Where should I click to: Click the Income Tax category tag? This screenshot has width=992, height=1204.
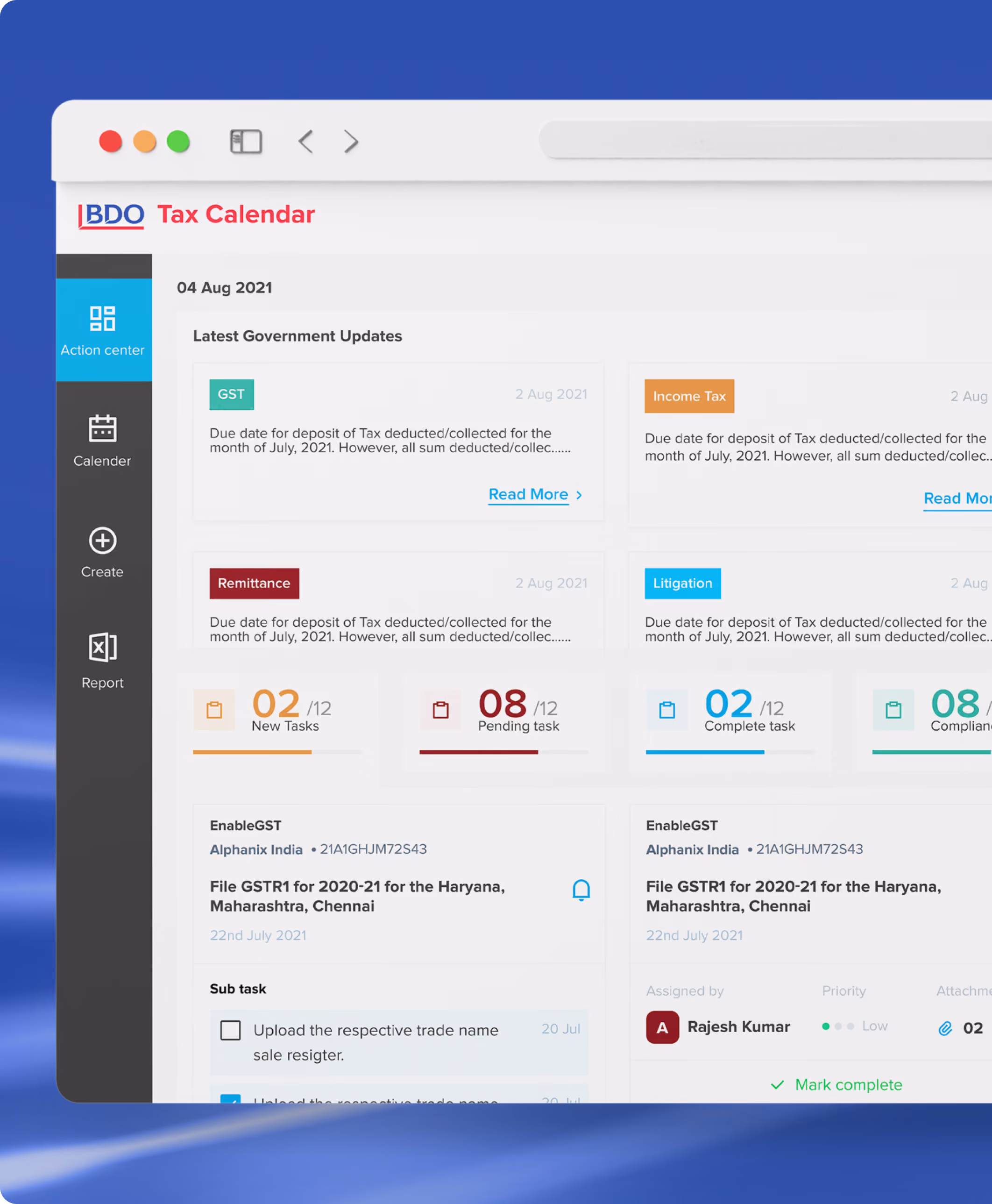coord(689,396)
